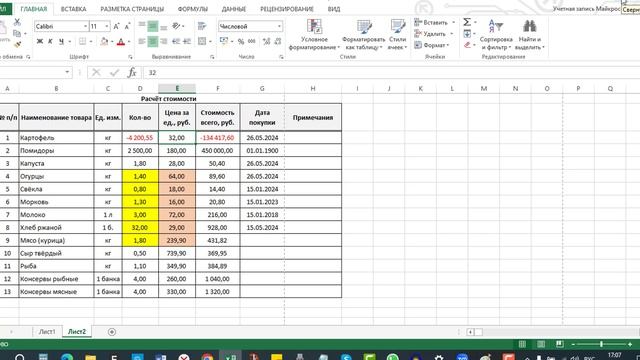Open Сортировка и фильтр menu

[496, 35]
